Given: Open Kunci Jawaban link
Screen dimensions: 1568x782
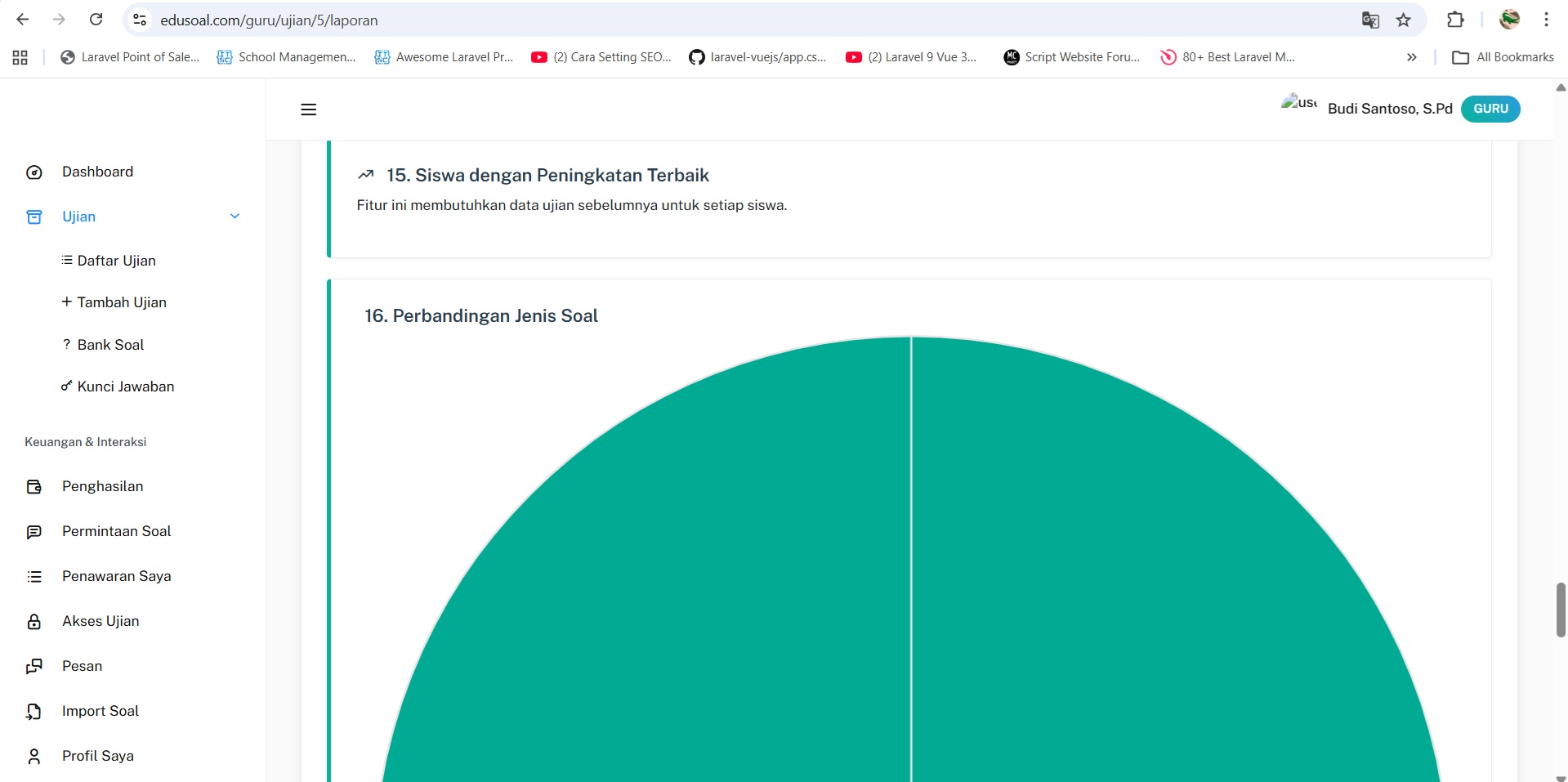Looking at the screenshot, I should pos(125,387).
